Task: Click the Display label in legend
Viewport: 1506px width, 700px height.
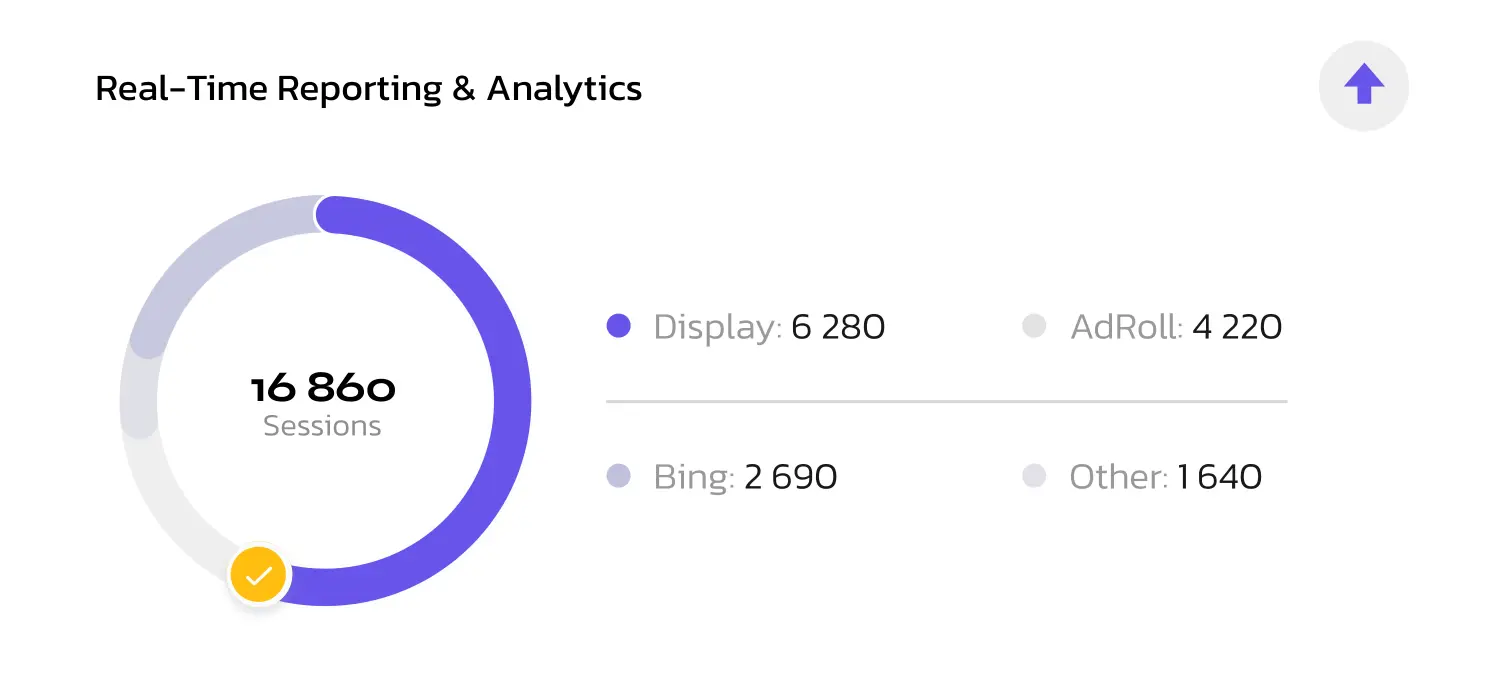Action: [718, 328]
